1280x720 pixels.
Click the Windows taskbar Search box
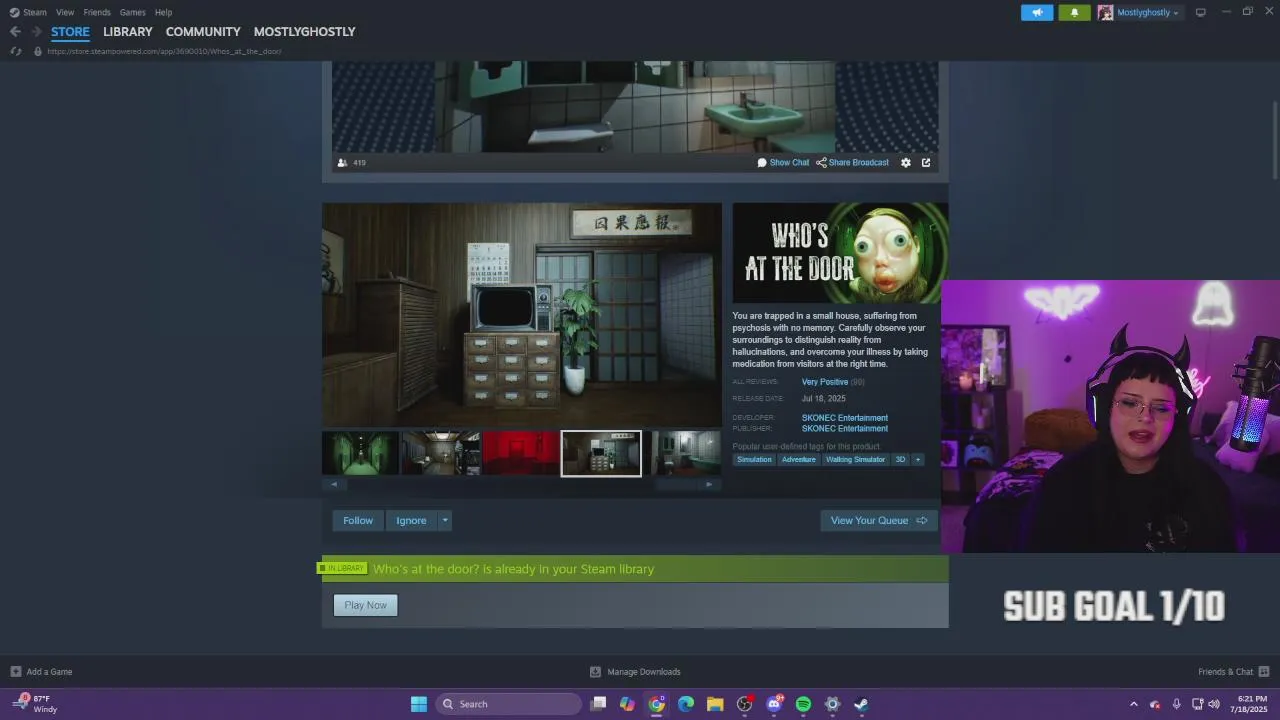tap(509, 704)
